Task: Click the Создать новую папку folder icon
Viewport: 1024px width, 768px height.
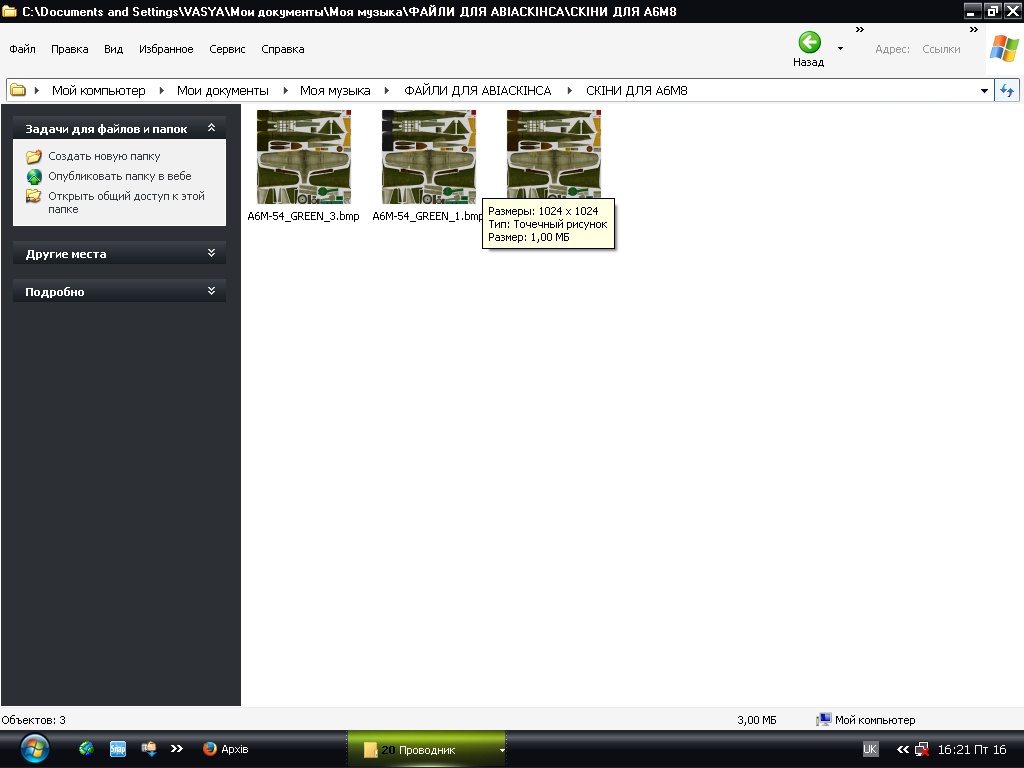Action: tap(34, 157)
